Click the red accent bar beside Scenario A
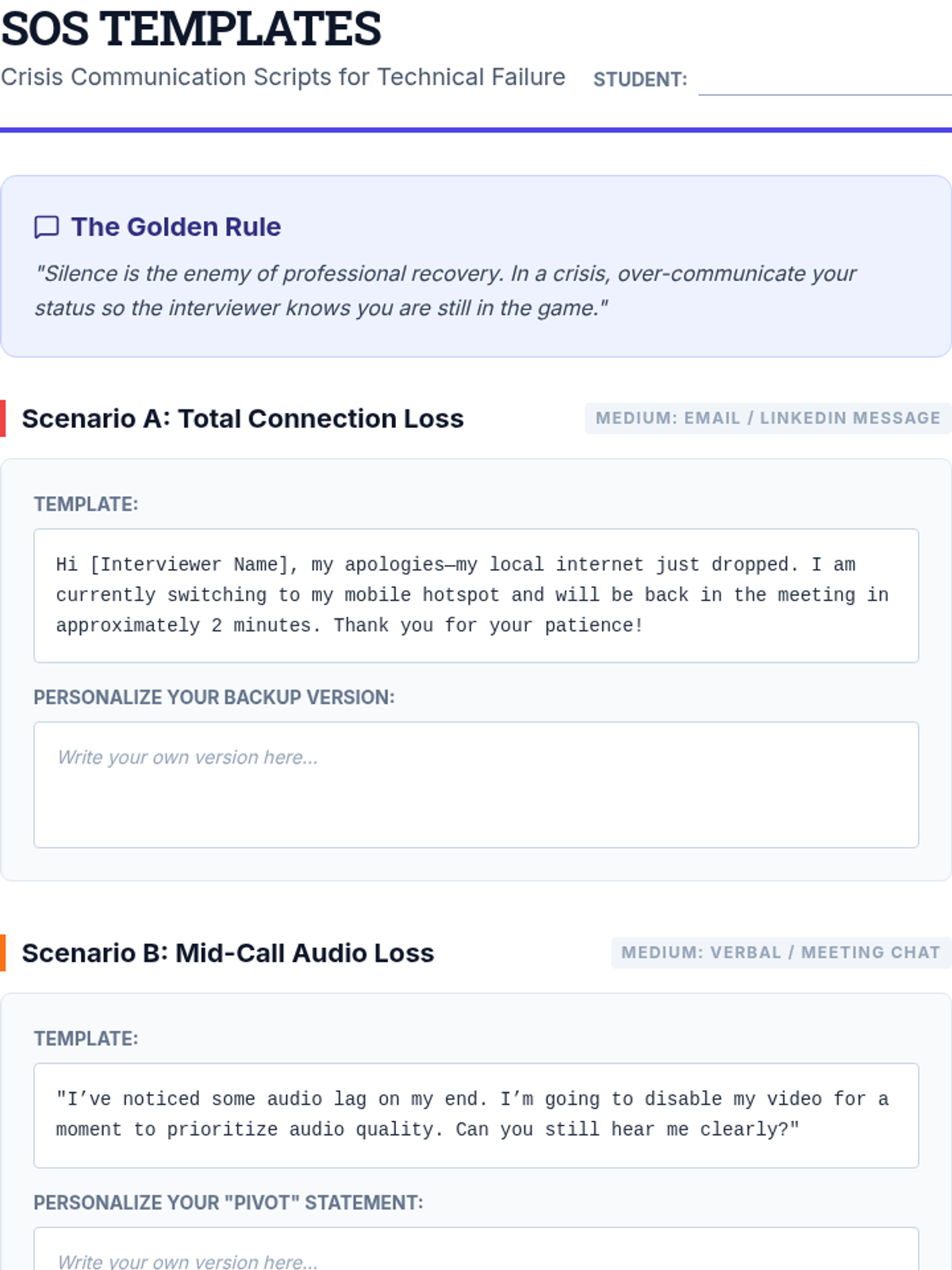The height and width of the screenshot is (1270, 952). [2, 418]
